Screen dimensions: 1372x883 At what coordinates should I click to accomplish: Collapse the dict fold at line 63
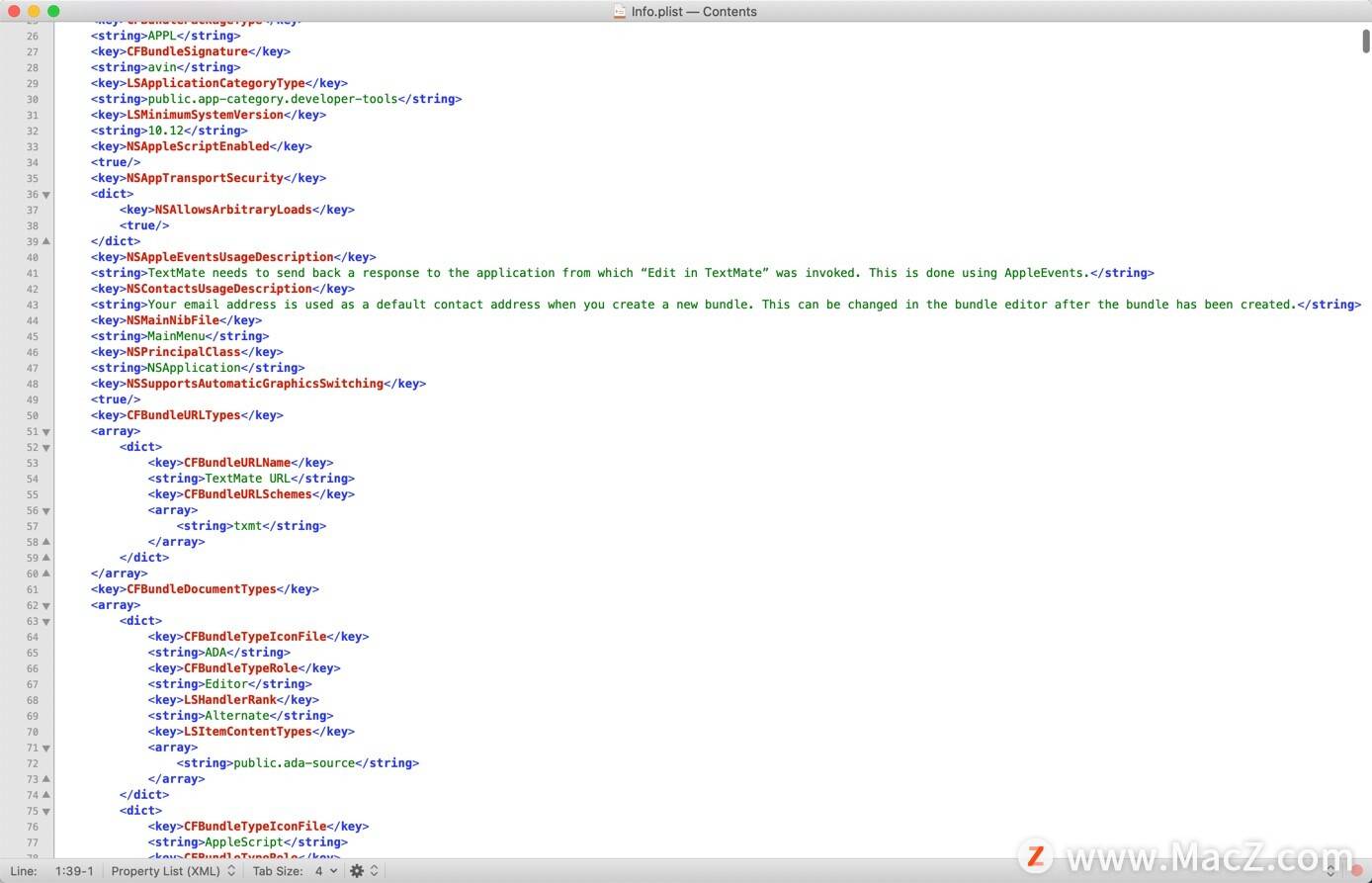(46, 622)
